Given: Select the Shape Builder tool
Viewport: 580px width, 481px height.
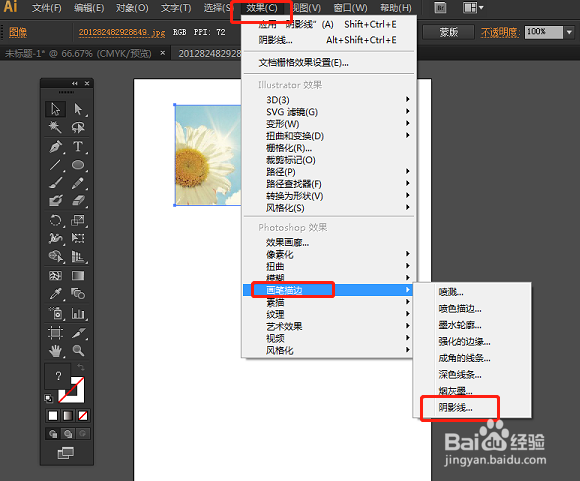Looking at the screenshot, I should point(55,256).
